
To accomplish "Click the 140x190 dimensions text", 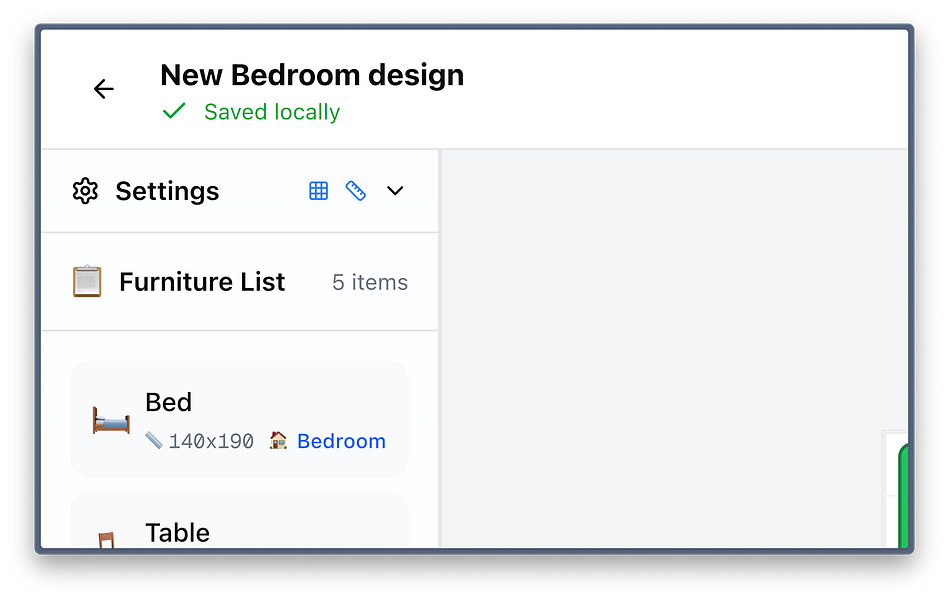I will click(211, 441).
